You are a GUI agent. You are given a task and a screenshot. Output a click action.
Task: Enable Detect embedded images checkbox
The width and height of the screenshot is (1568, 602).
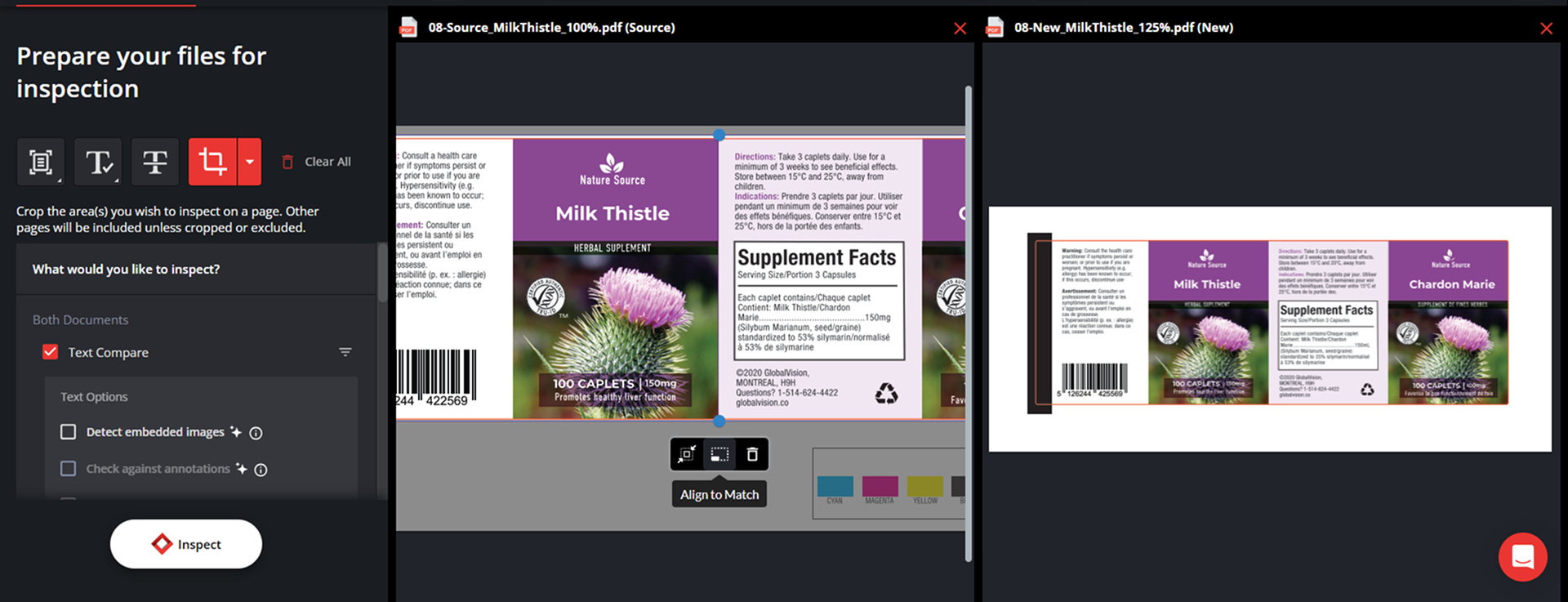[x=69, y=432]
